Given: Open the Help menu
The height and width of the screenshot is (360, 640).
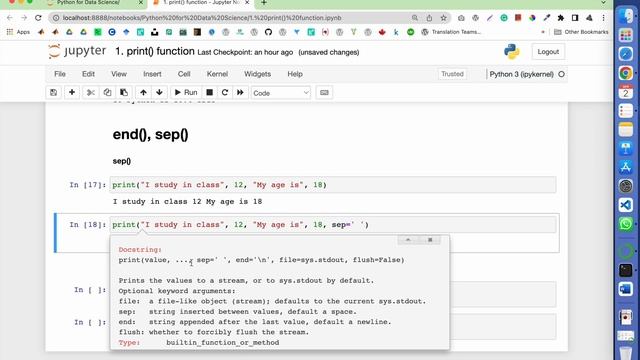Looking at the screenshot, I should click(295, 74).
